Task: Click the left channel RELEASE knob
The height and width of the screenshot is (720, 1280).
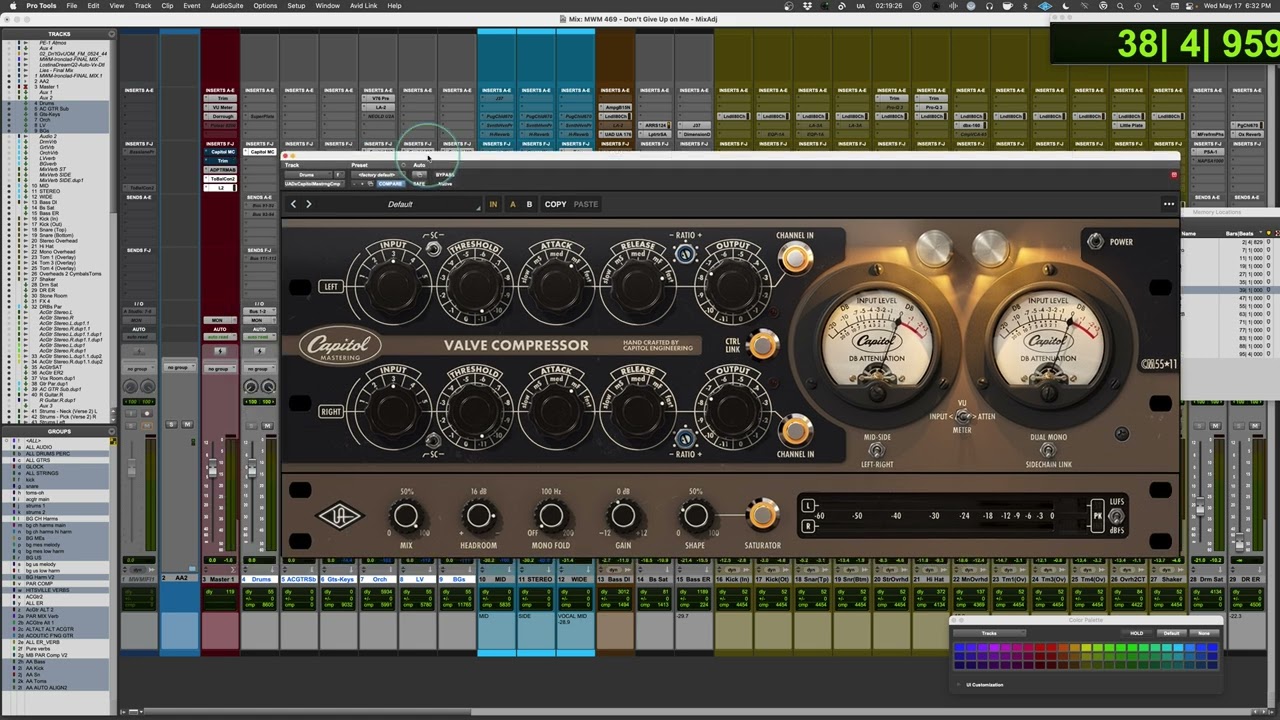Action: pos(637,286)
